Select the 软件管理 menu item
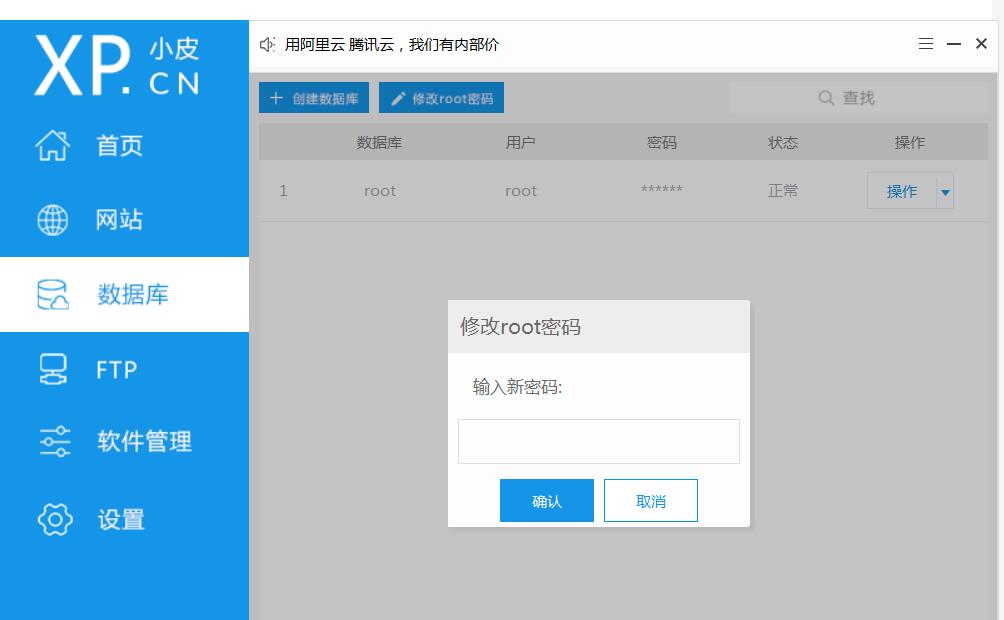Image resolution: width=1004 pixels, height=620 pixels. click(144, 442)
